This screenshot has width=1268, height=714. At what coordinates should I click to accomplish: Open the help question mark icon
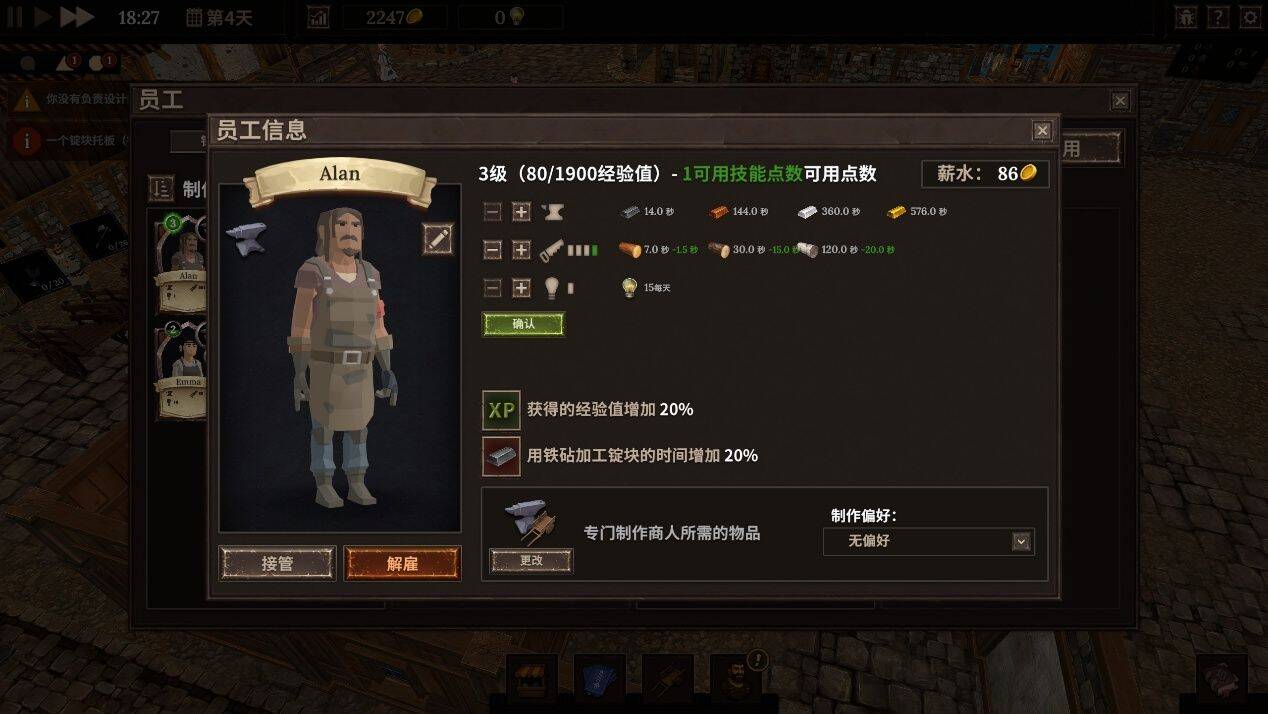(x=1217, y=17)
